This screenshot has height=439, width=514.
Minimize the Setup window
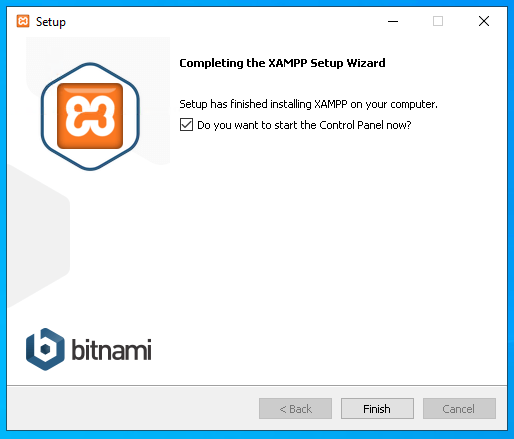point(393,21)
